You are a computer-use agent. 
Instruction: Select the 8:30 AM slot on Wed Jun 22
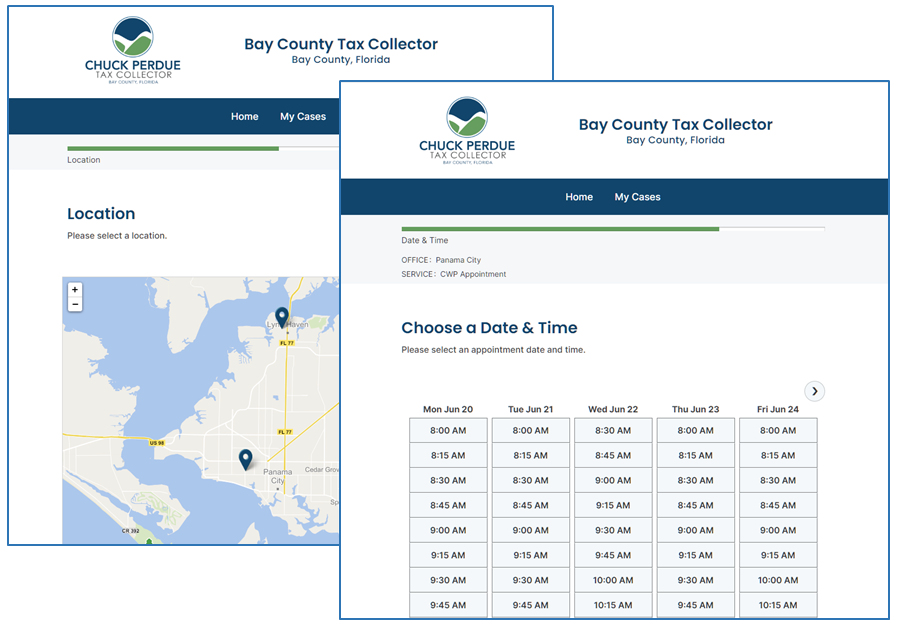pos(613,430)
